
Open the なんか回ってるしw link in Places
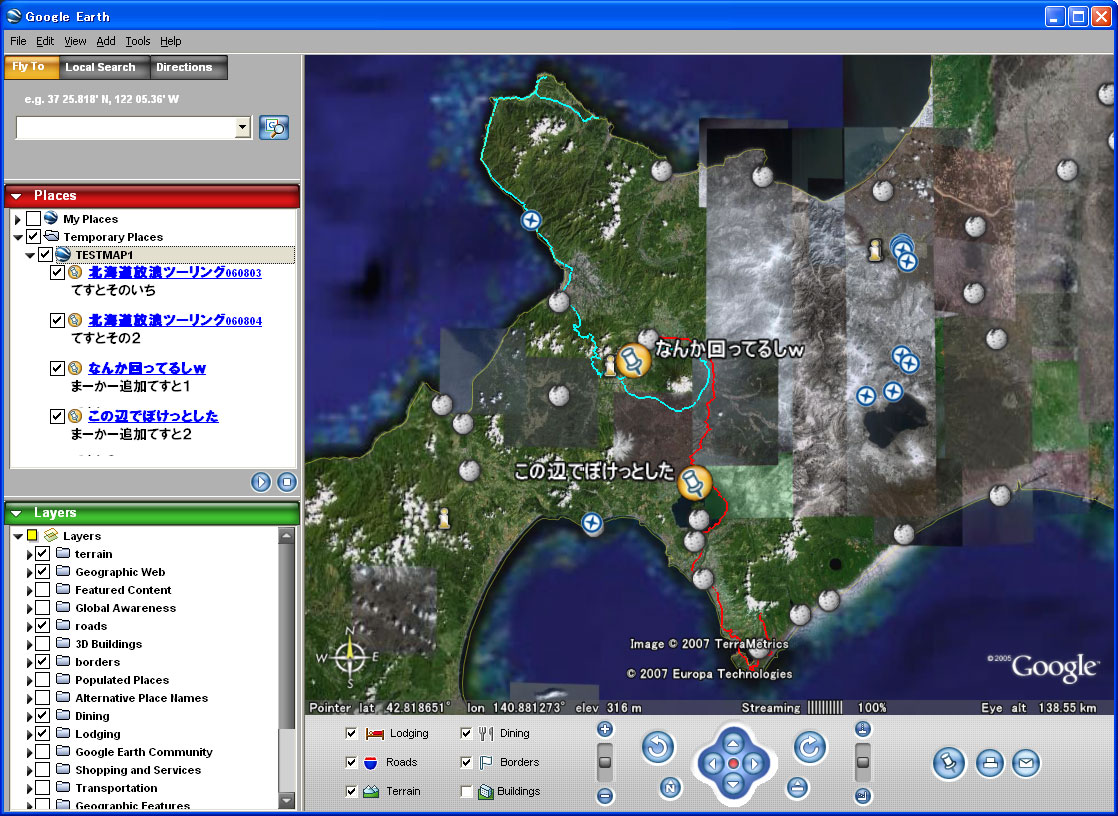tap(147, 368)
